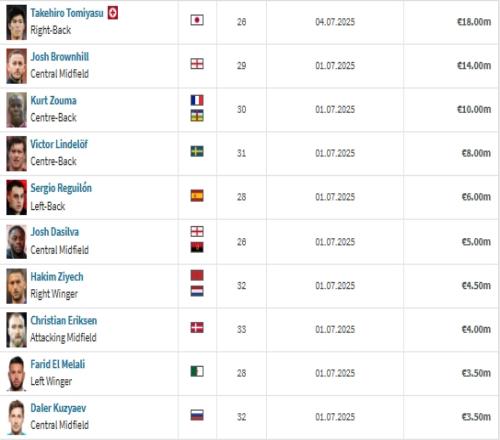
Task: Click the €18.00m market value
Action: pyautogui.click(x=474, y=22)
